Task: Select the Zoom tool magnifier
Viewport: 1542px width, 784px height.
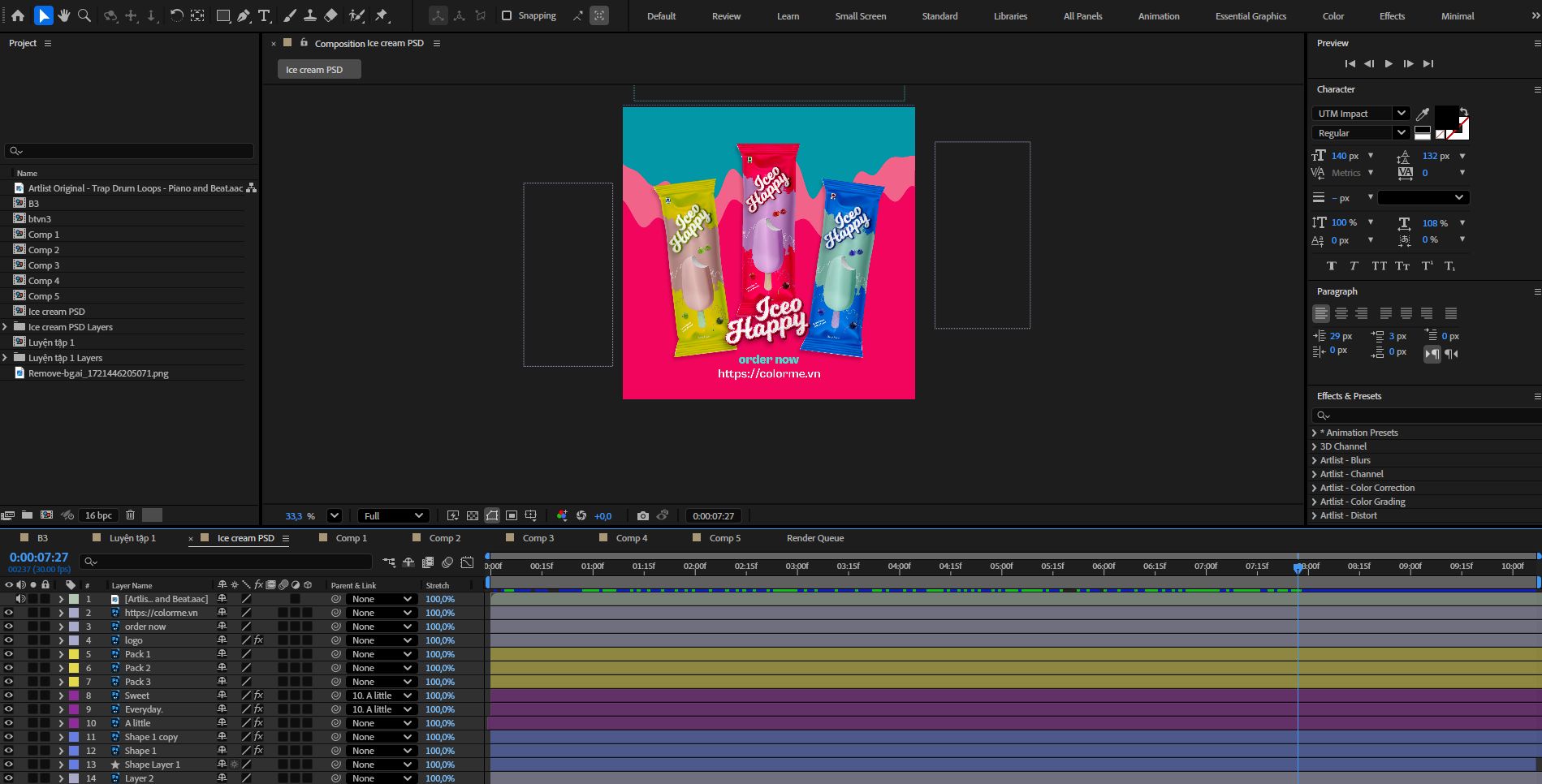Action: click(x=84, y=15)
